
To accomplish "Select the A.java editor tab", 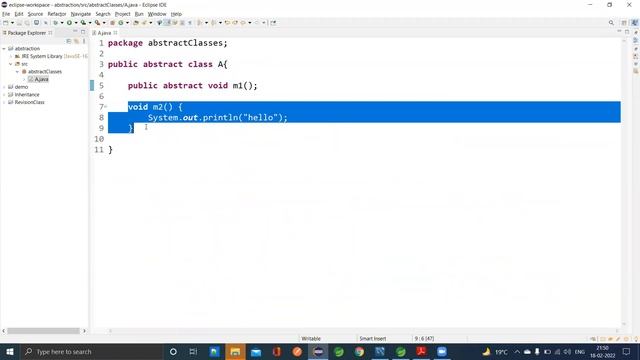I will pos(104,33).
